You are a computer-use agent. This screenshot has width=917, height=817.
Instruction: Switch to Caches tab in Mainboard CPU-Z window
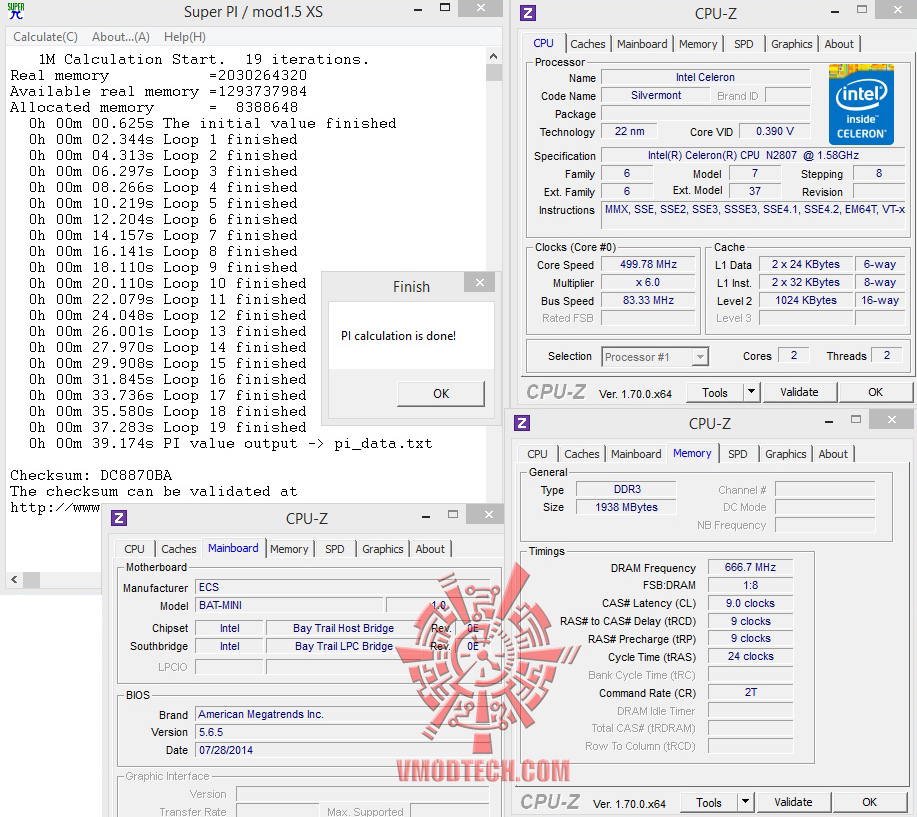(x=178, y=549)
